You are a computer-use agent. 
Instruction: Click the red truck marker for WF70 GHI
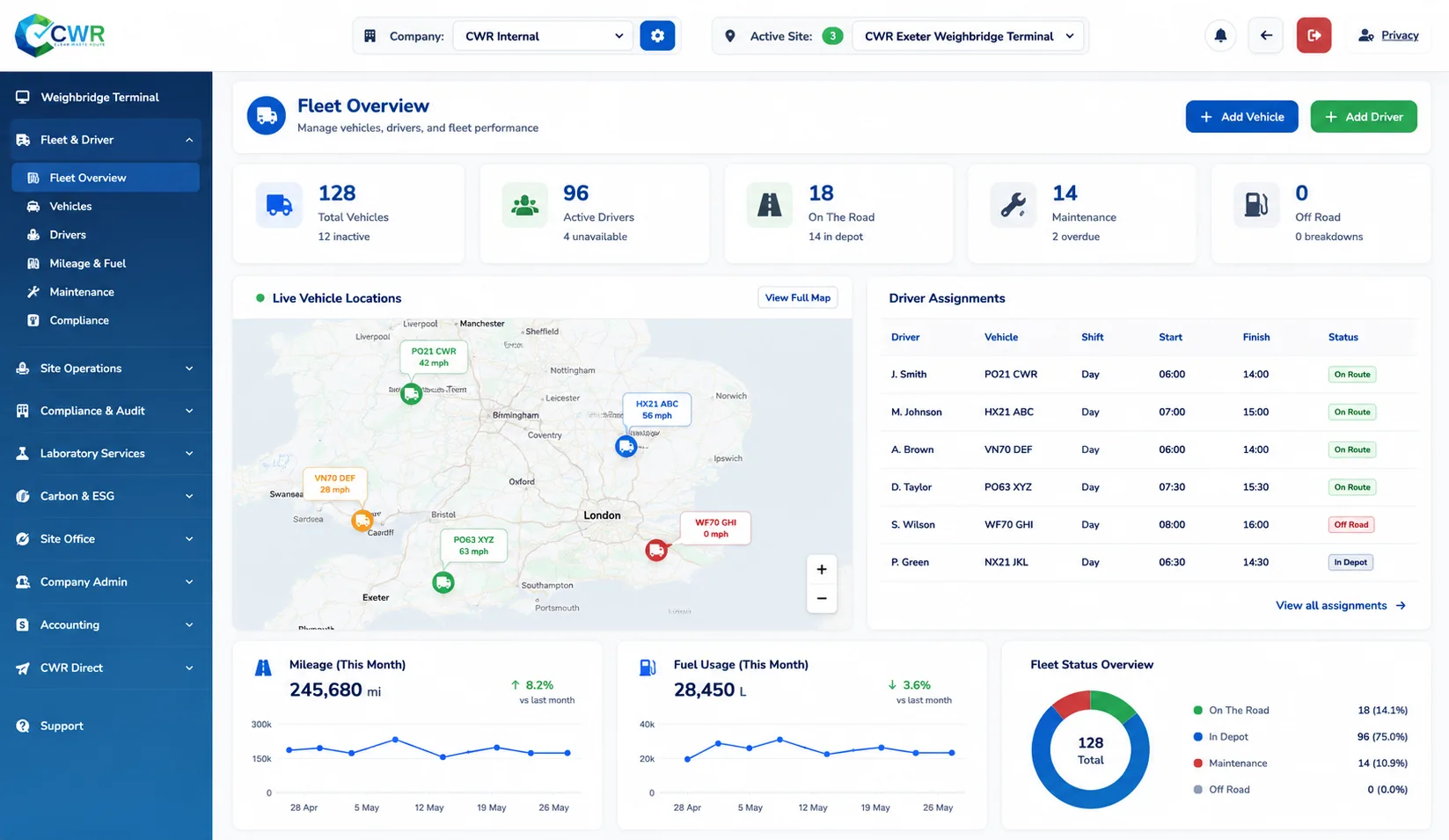[656, 551]
